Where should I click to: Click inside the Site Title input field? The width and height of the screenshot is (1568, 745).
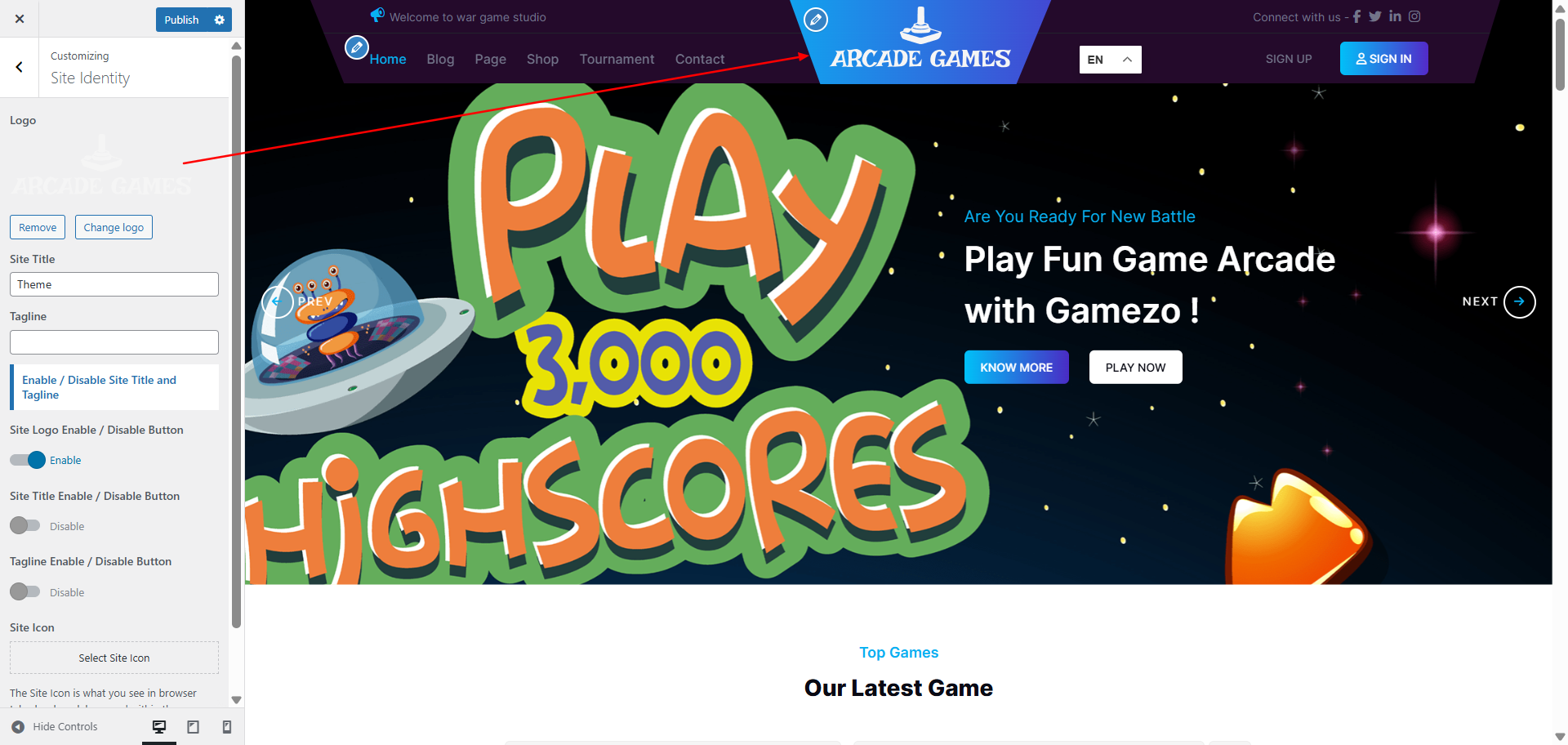(x=114, y=284)
